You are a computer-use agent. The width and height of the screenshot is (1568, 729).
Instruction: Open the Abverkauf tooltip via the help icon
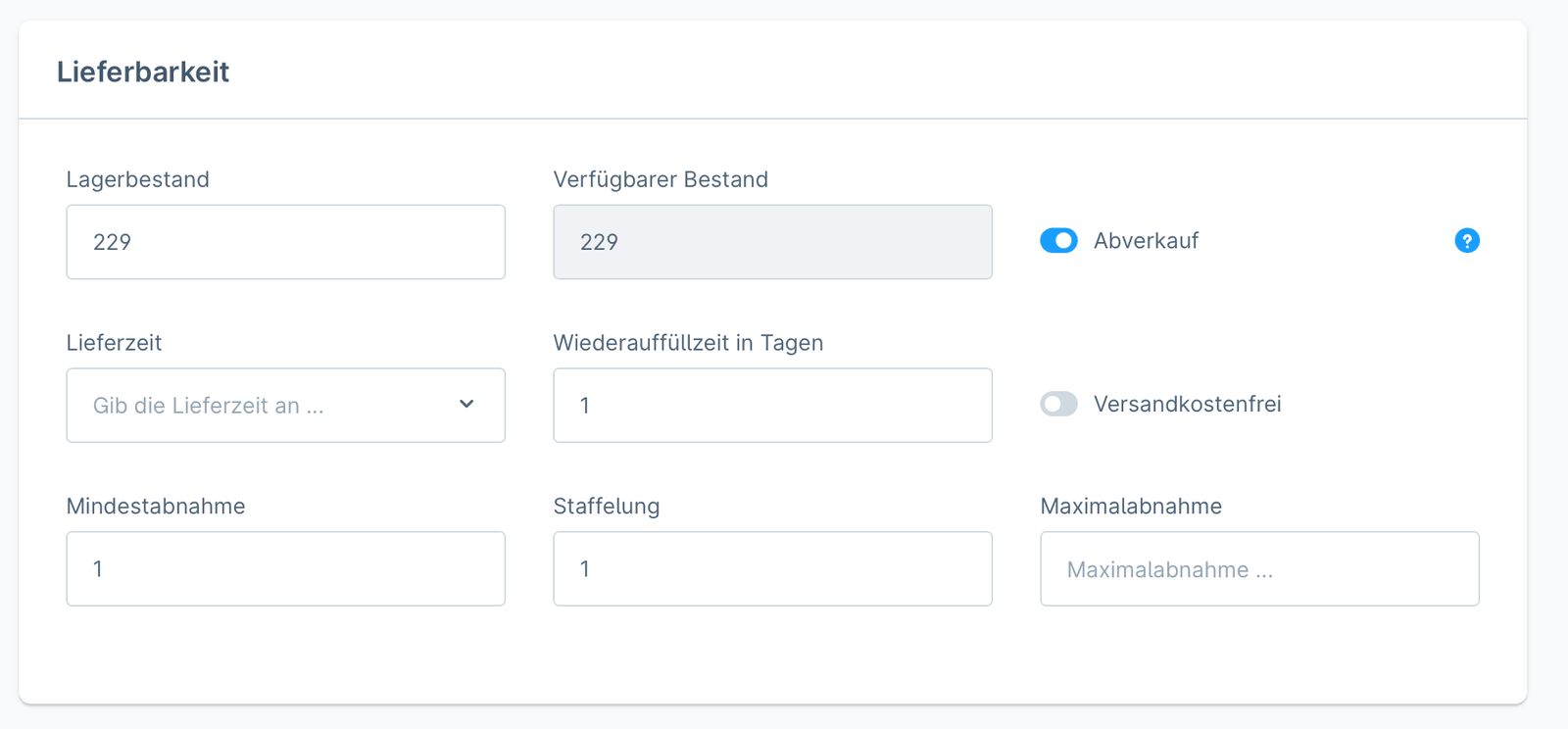pyautogui.click(x=1466, y=240)
